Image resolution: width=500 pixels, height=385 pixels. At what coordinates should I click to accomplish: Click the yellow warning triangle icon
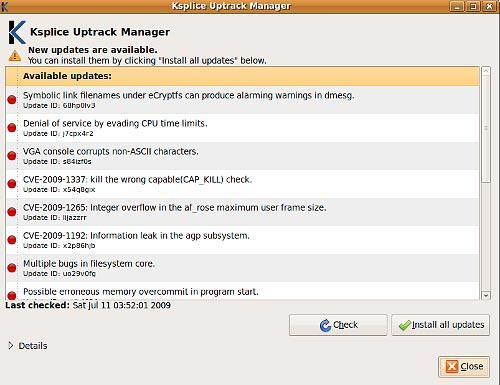15,56
